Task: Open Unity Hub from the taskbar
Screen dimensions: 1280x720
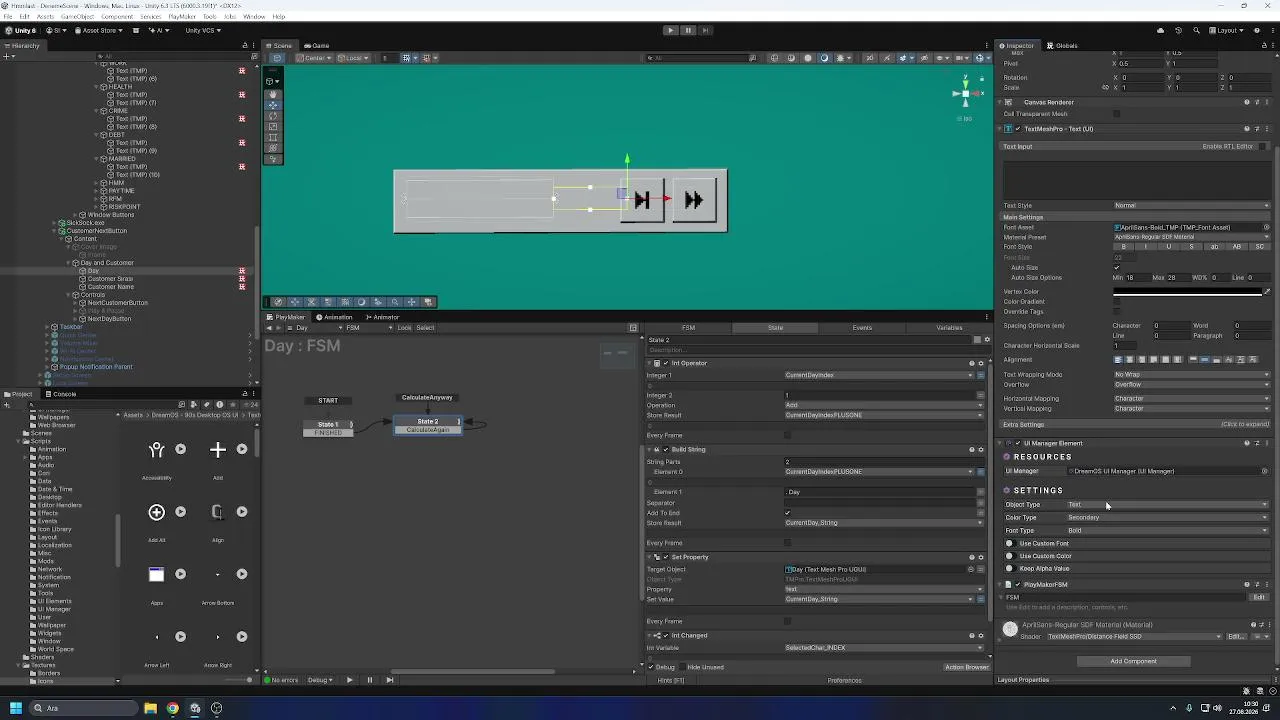Action: [x=194, y=708]
